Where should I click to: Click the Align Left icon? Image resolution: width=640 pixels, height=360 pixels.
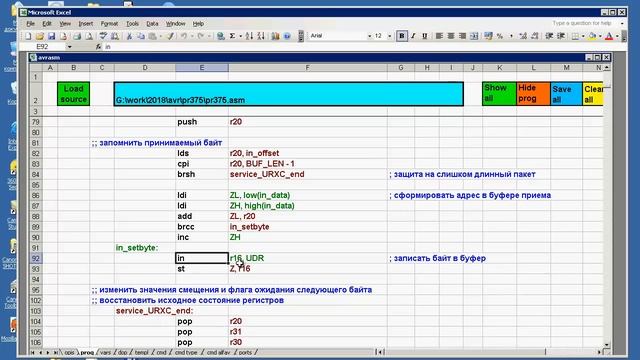tap(439, 36)
